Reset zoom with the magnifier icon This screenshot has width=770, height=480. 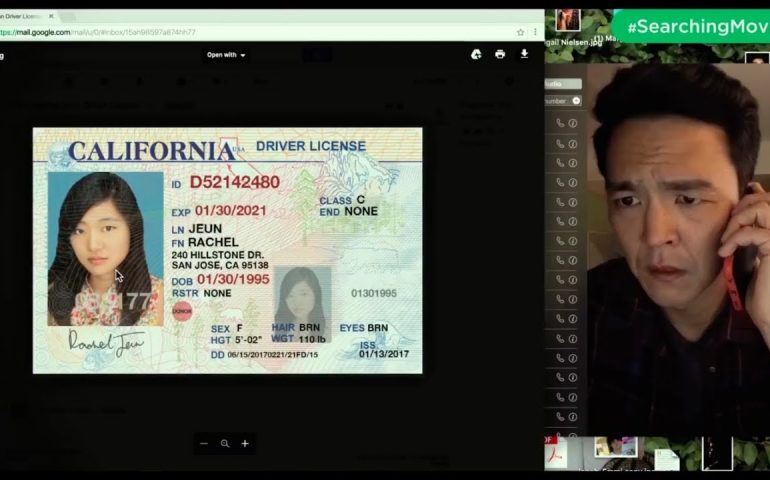pyautogui.click(x=225, y=443)
